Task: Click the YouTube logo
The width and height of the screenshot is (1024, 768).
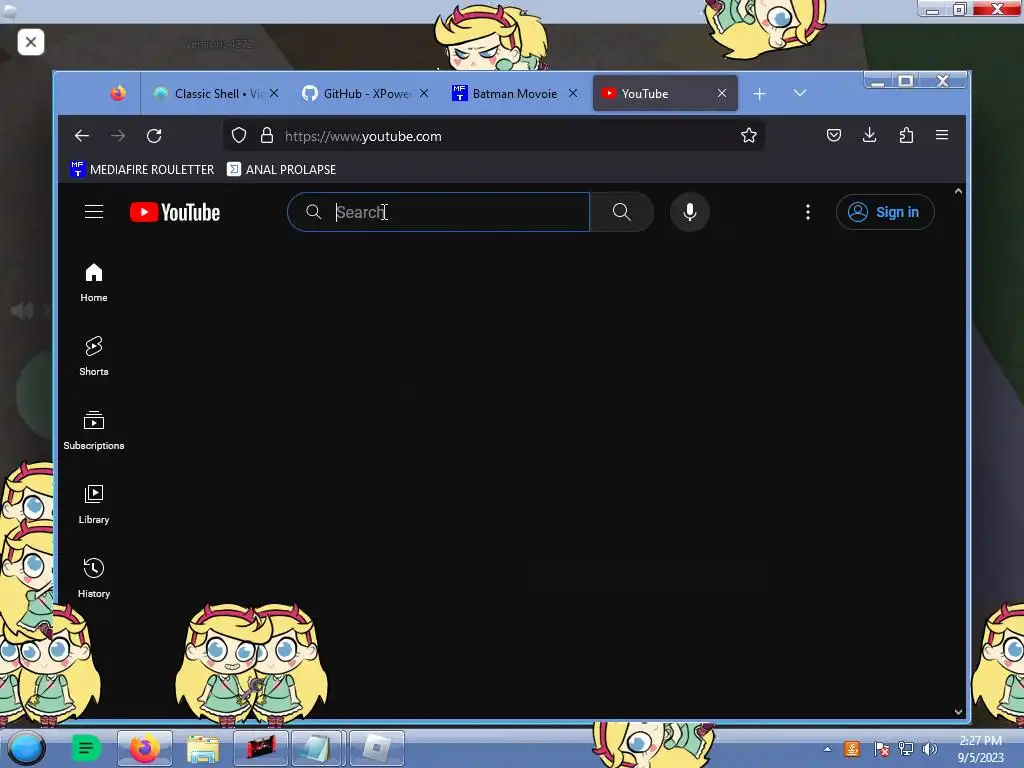Action: tap(175, 212)
